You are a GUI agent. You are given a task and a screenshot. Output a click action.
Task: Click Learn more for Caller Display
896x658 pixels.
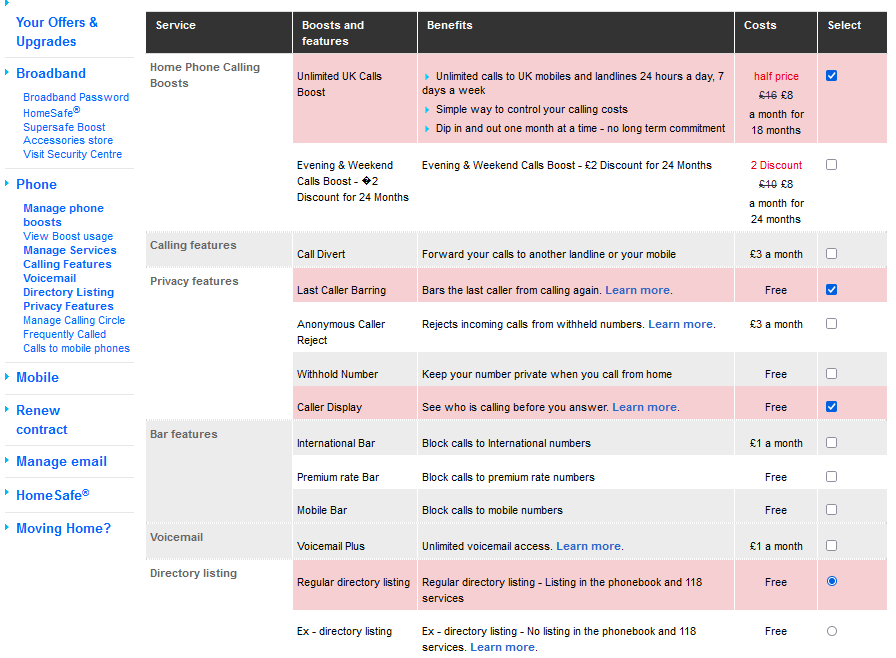(x=645, y=407)
